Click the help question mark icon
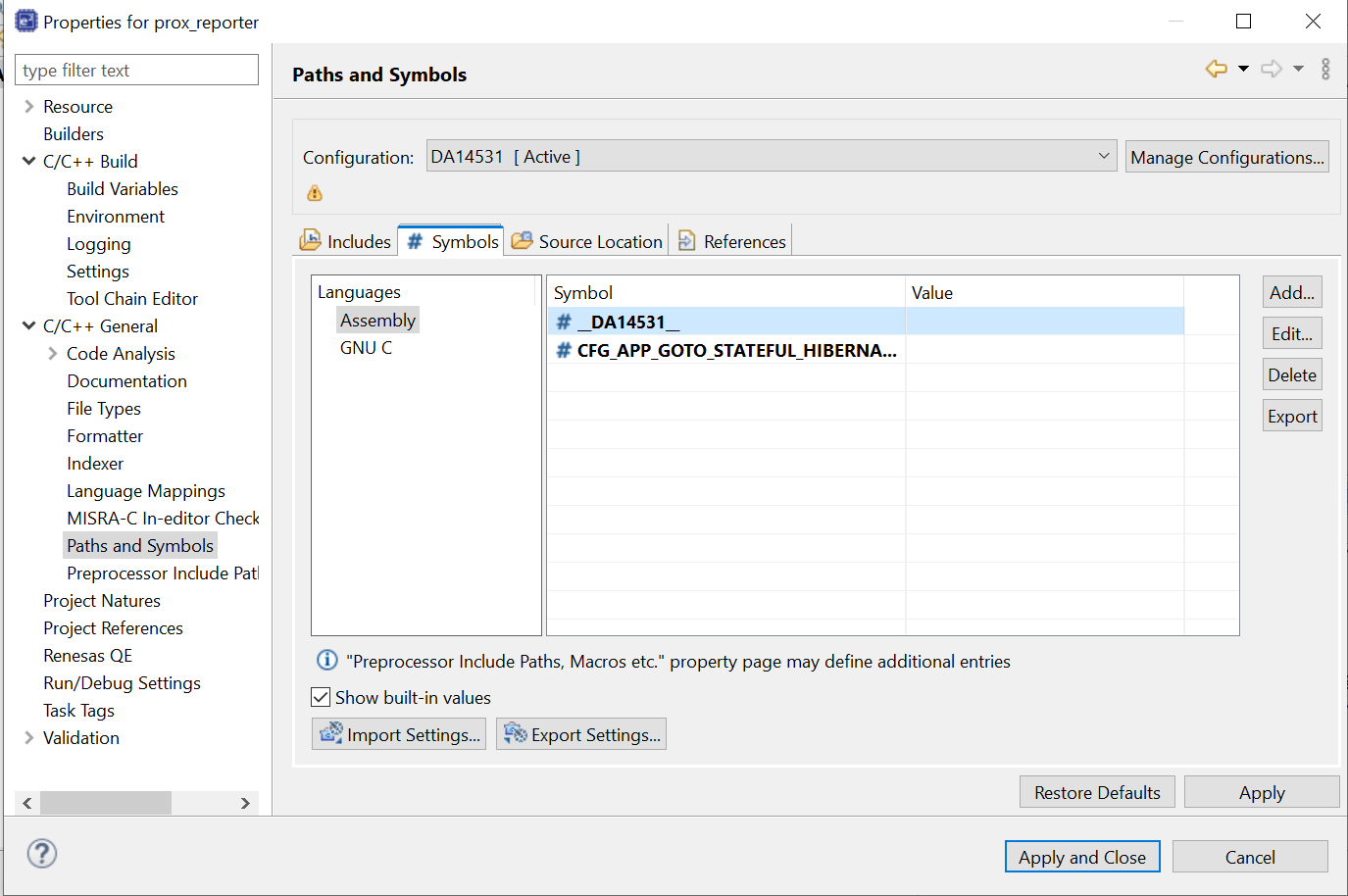Image resolution: width=1348 pixels, height=896 pixels. [x=42, y=853]
